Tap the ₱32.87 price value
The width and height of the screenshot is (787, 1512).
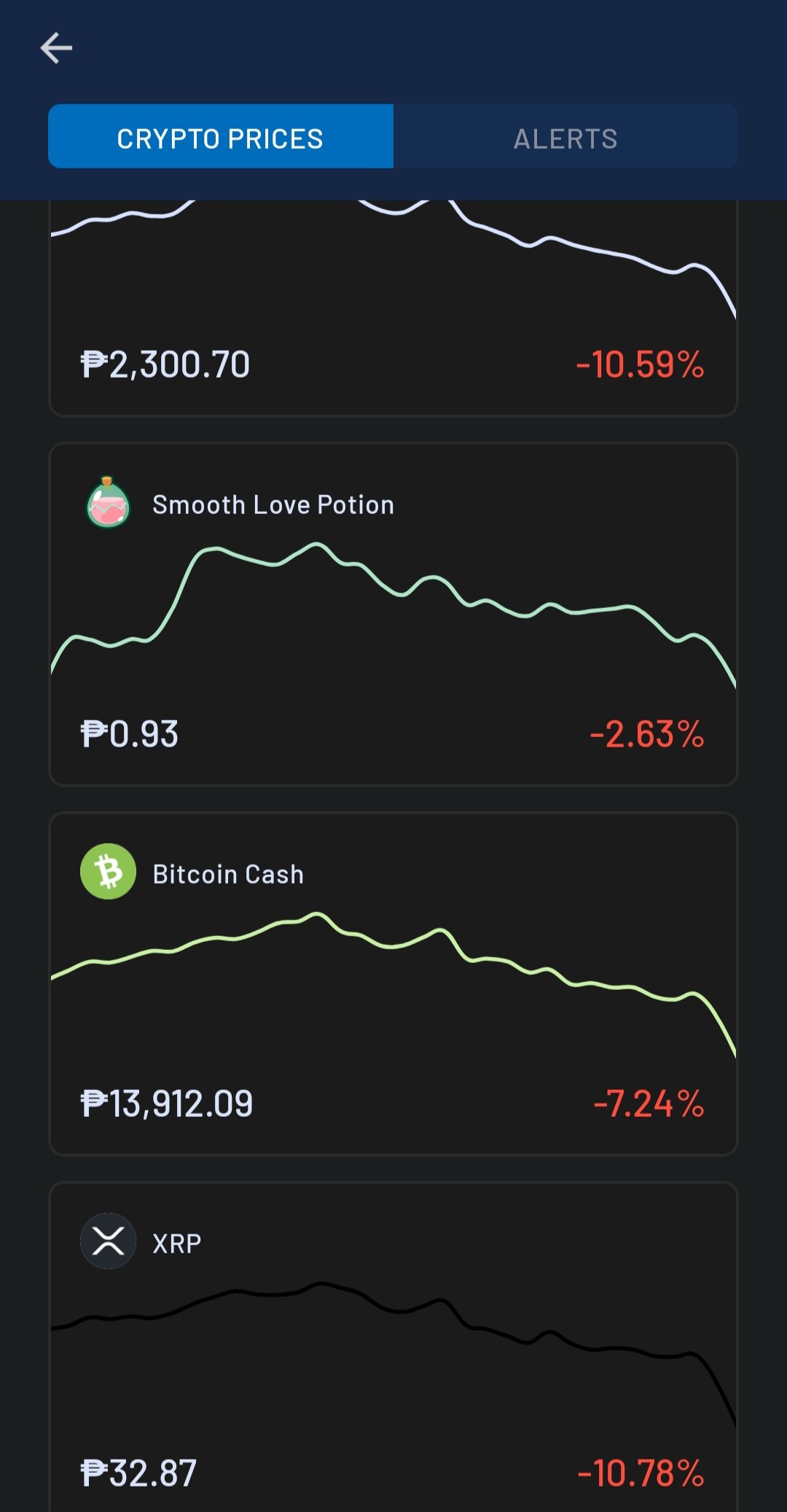(x=138, y=1473)
